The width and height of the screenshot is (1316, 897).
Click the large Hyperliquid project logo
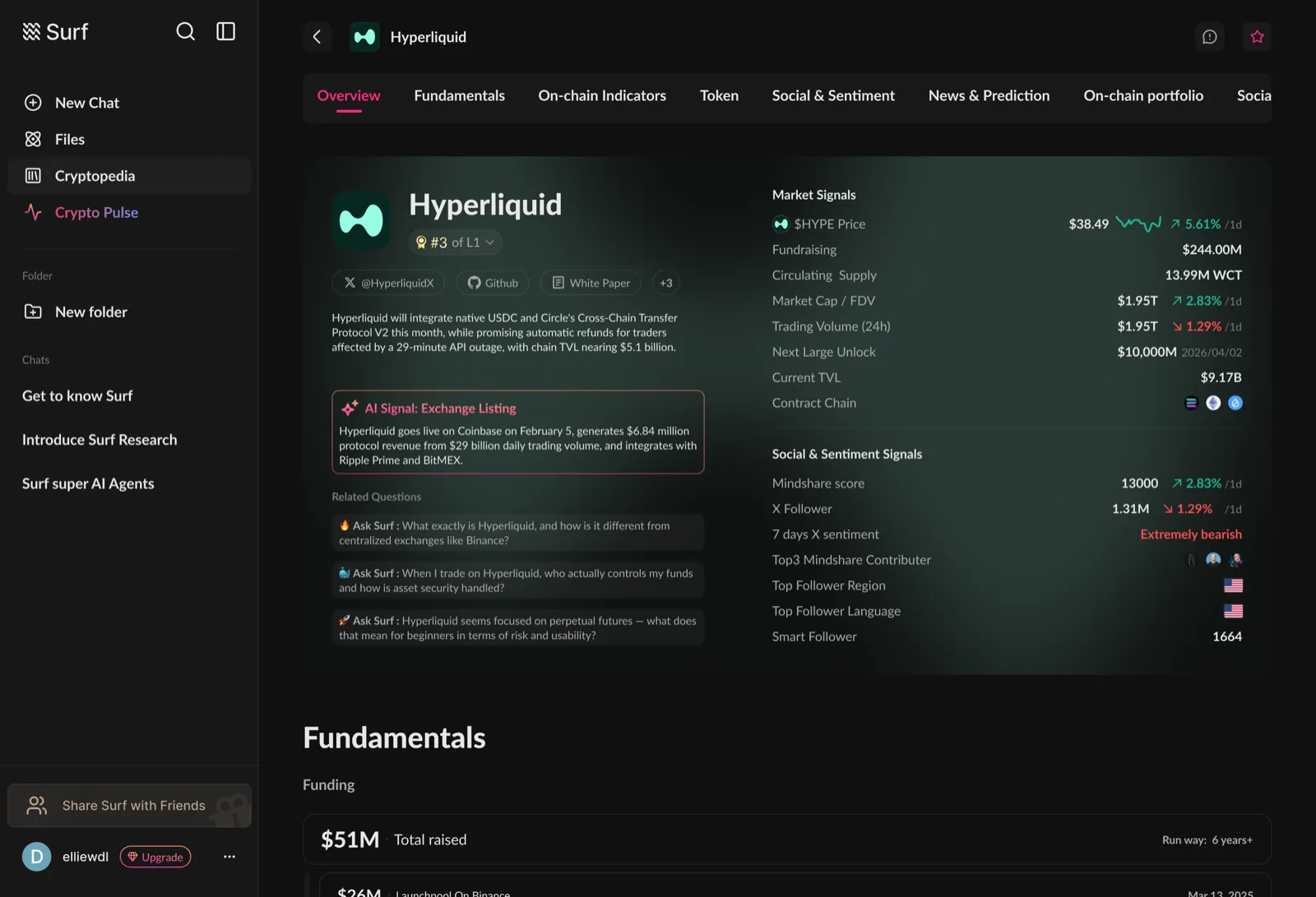(x=361, y=220)
